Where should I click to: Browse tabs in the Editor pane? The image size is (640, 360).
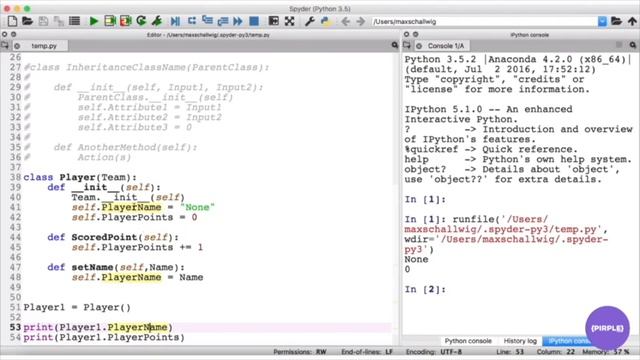[5, 45]
